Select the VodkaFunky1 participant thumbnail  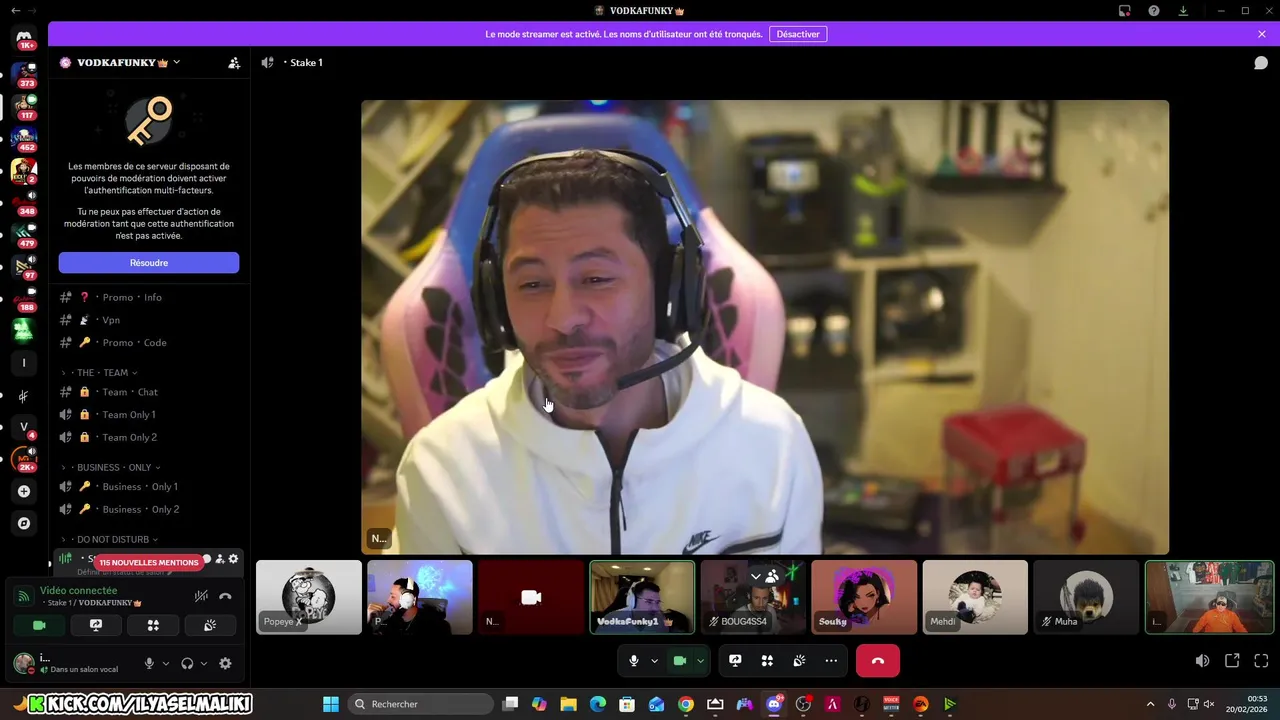point(642,597)
